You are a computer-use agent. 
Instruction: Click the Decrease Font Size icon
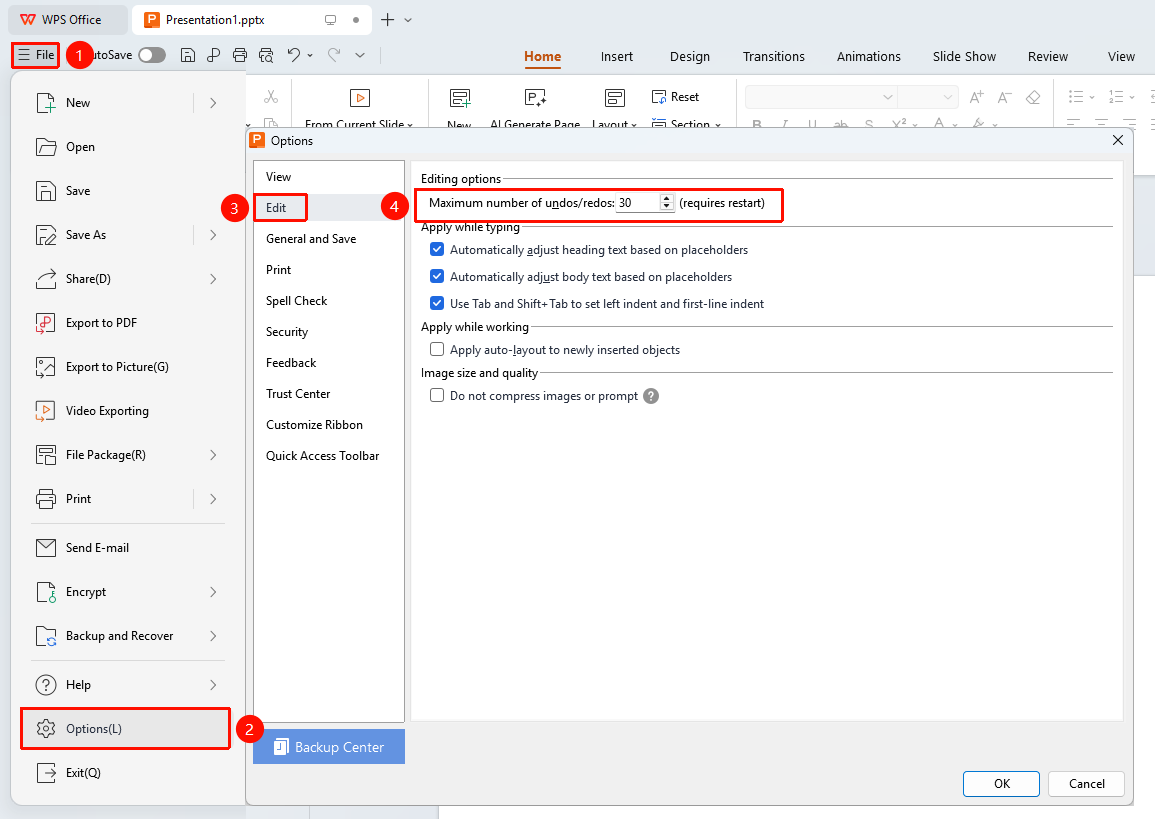(x=1005, y=97)
